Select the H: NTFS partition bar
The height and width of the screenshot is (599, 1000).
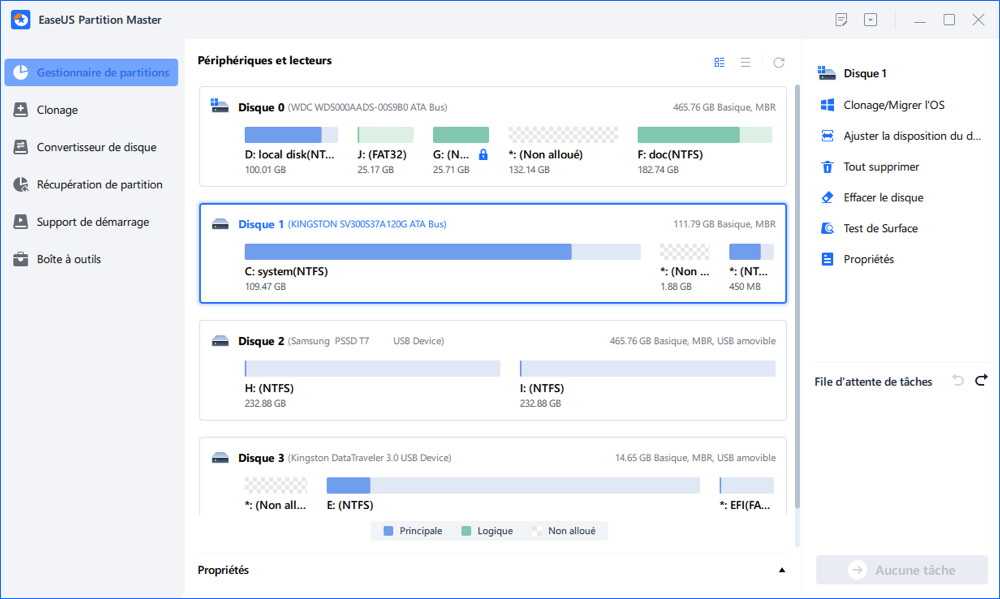tap(372, 368)
